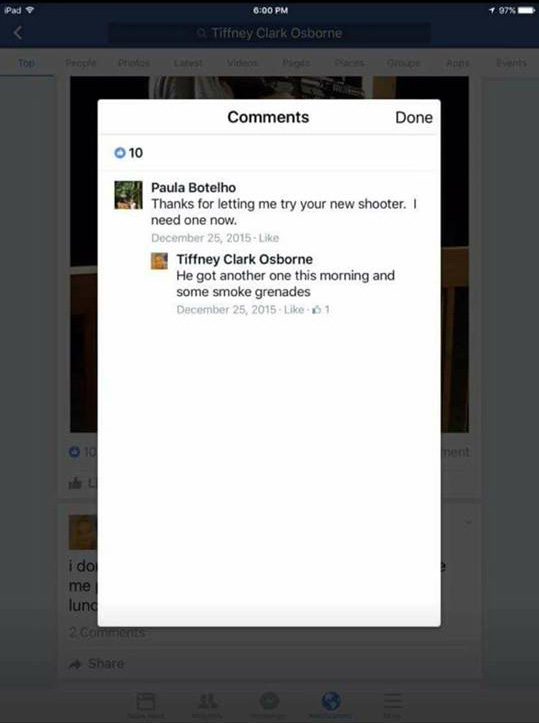The height and width of the screenshot is (723, 539).
Task: Like Paula Botelho's comment
Action: (x=269, y=238)
